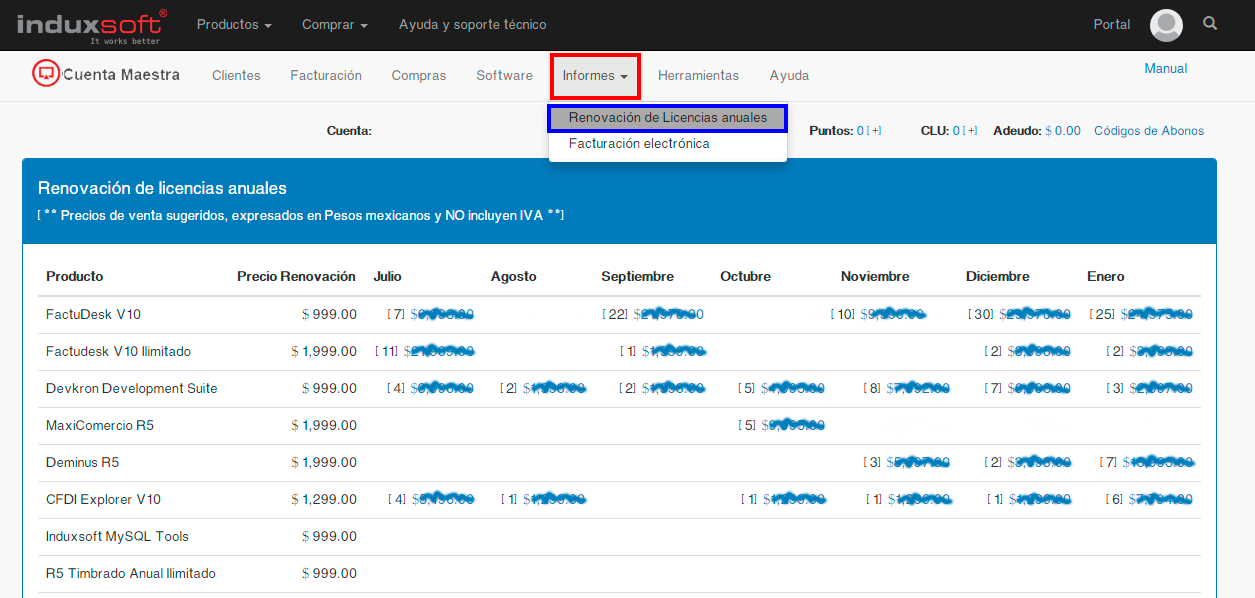Click FactuDesk V10 renewal price $ 999.00
The height and width of the screenshot is (598, 1255).
coord(329,315)
